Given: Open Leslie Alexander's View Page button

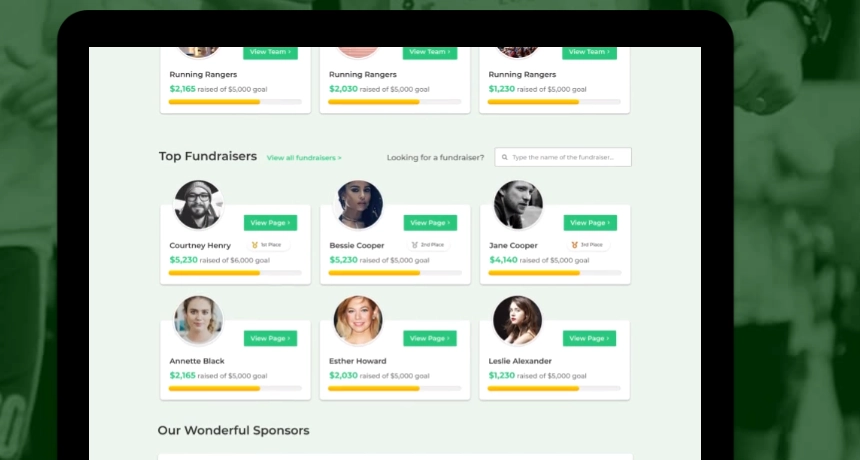Looking at the screenshot, I should [x=590, y=339].
